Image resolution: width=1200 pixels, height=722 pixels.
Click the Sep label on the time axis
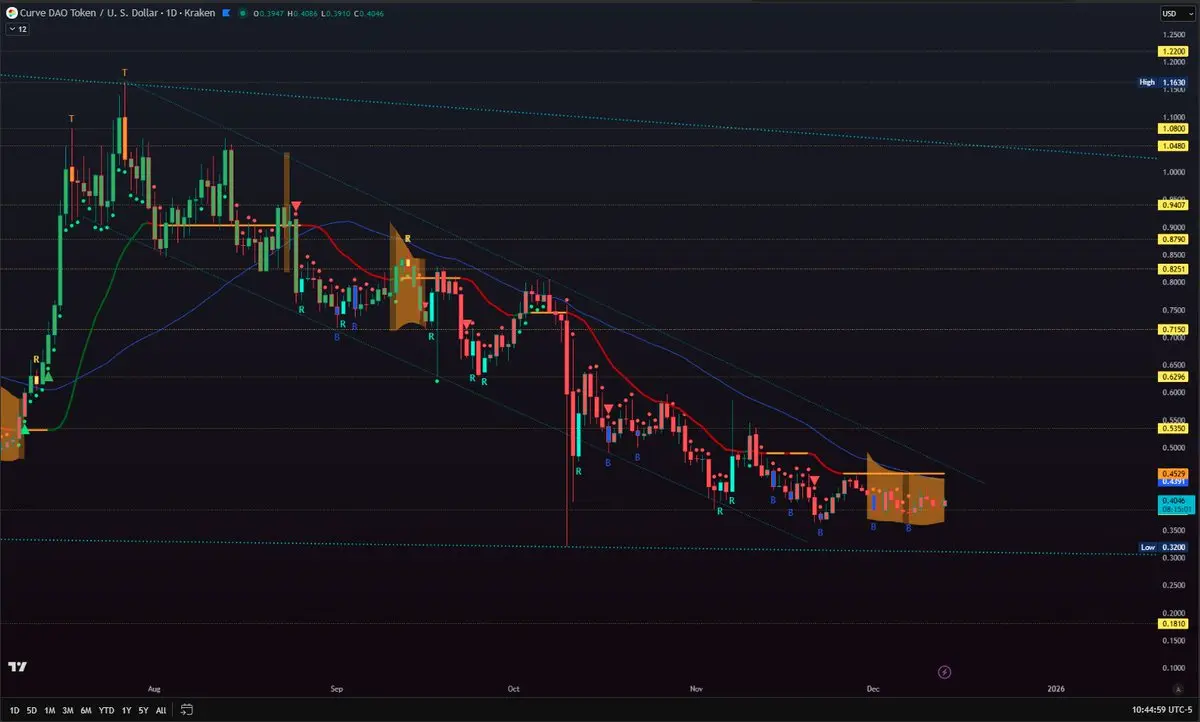point(337,689)
